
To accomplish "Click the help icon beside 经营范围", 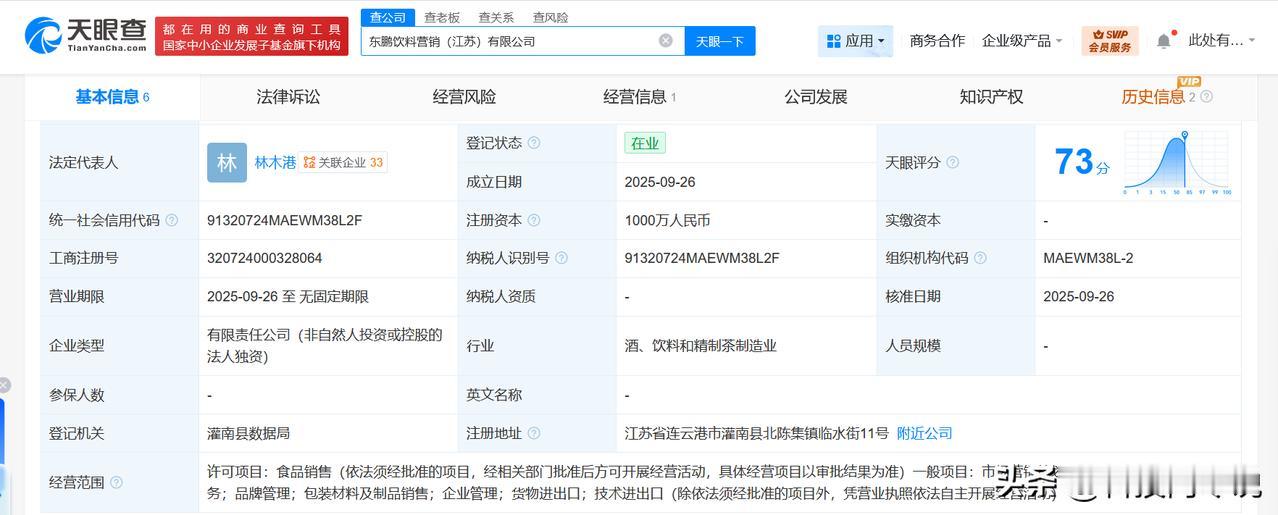I will tap(116, 482).
